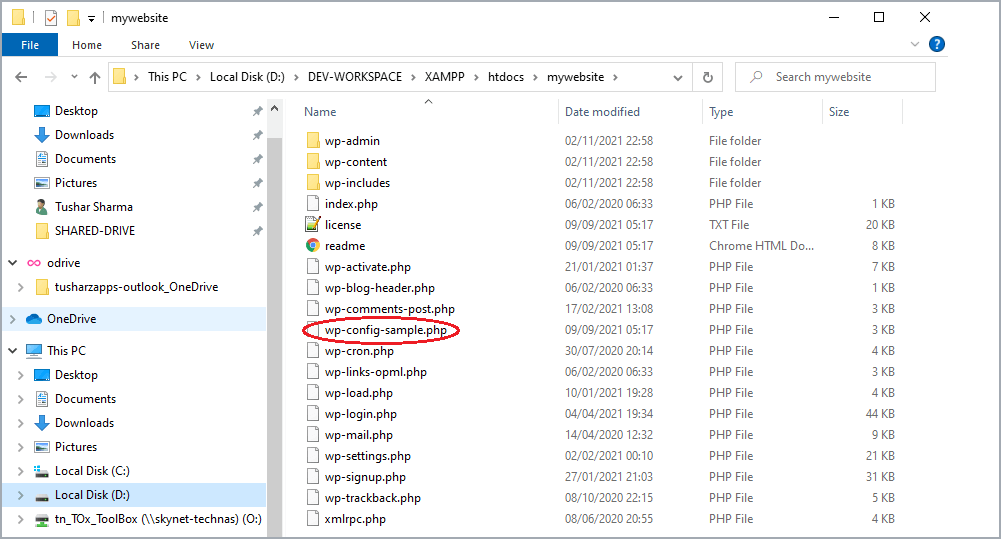Viewport: 1001px width, 539px height.
Task: Select the Chrome readme file icon
Action: [312, 246]
